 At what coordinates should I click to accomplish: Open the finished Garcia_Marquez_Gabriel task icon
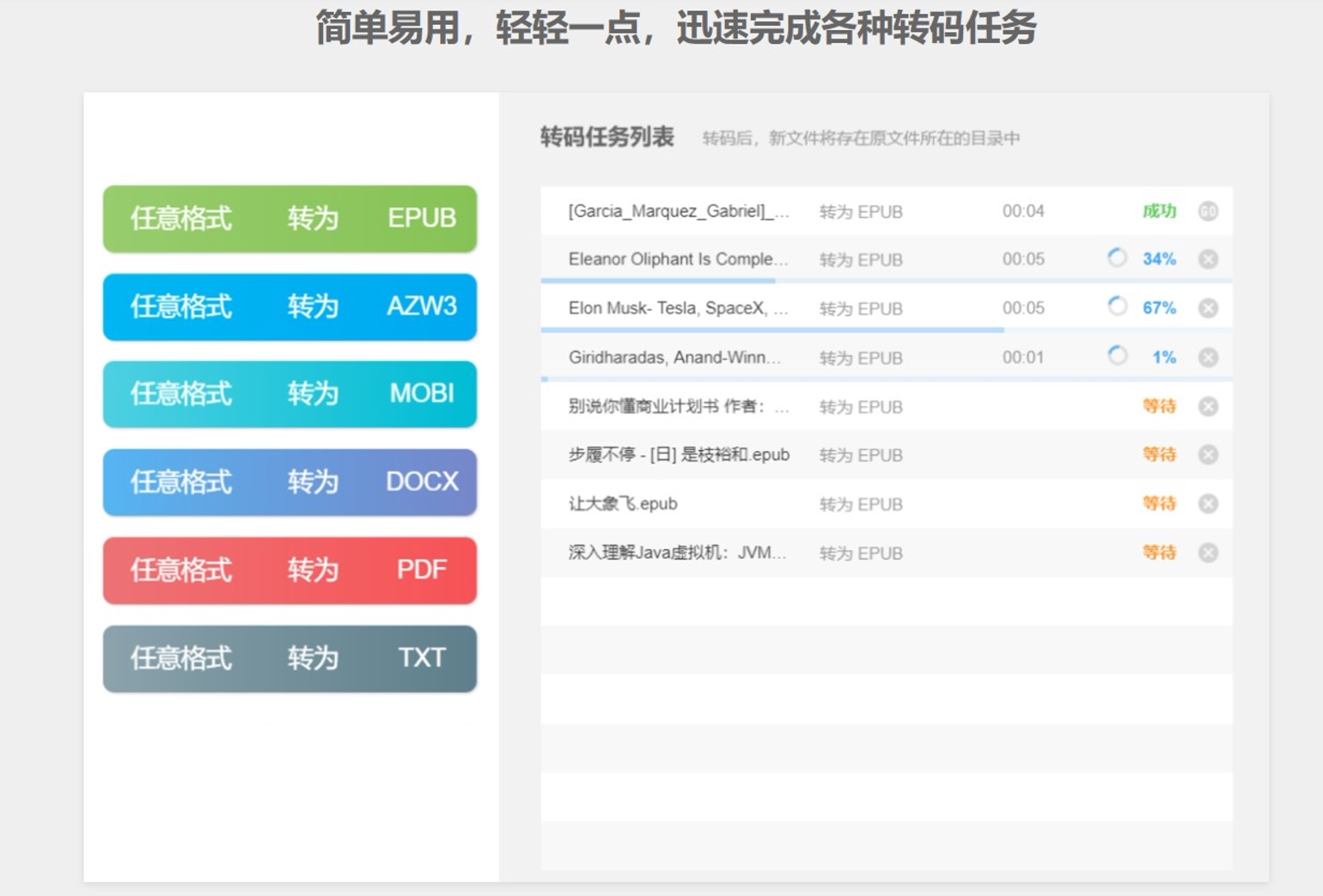tap(1208, 211)
